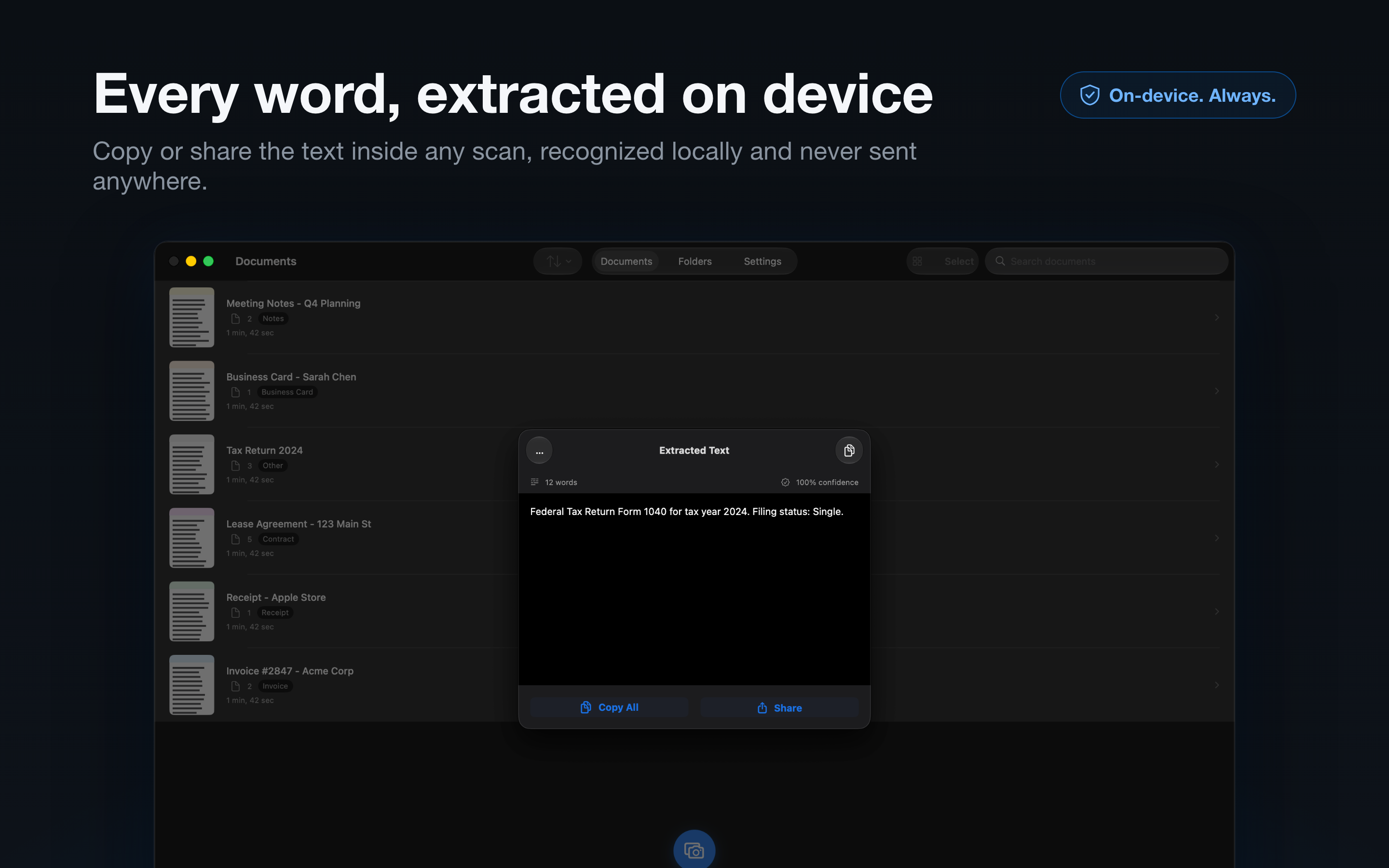
Task: Click the page count icon for Business Card
Action: click(235, 392)
